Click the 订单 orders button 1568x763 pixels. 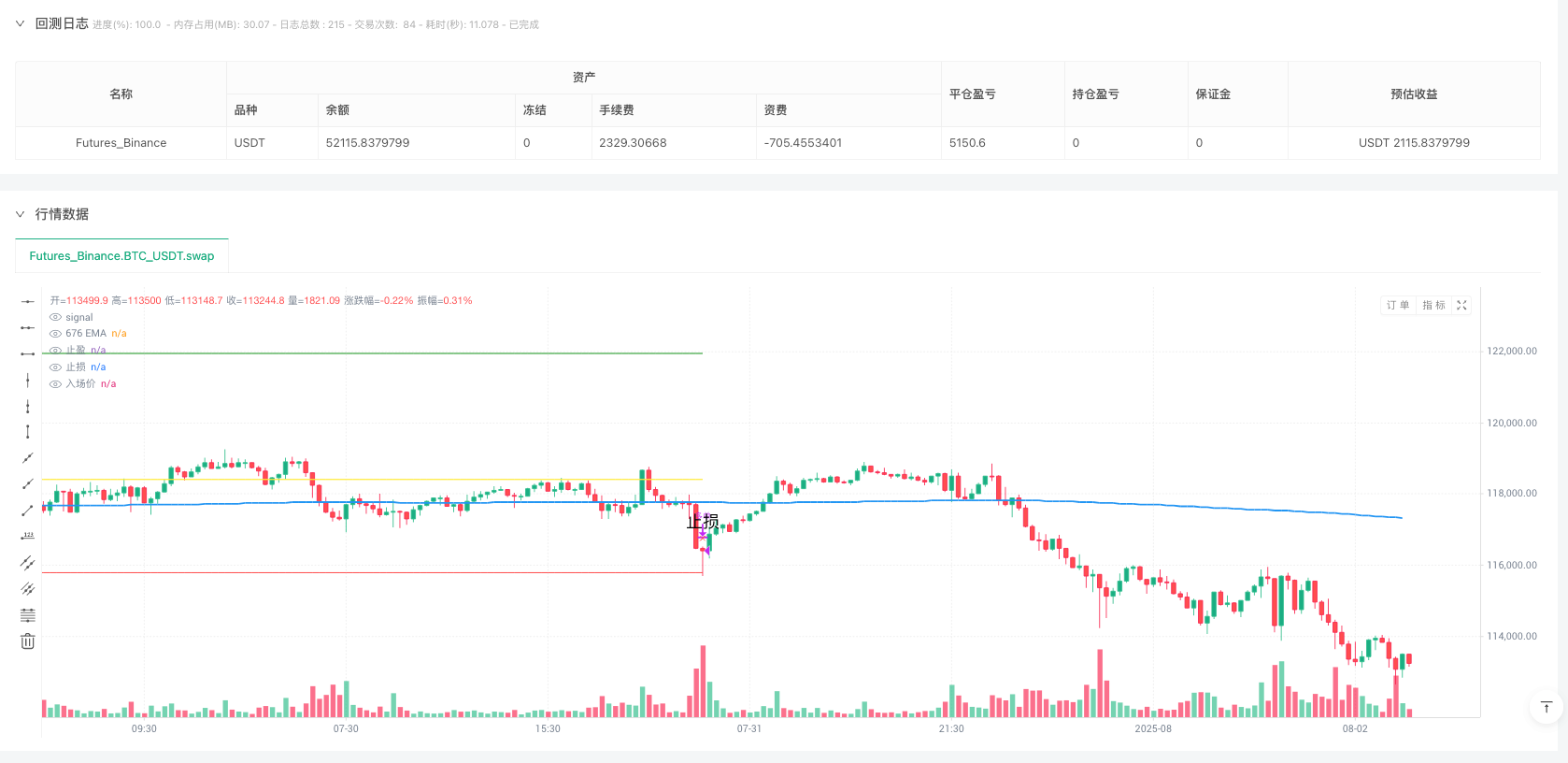pyautogui.click(x=1397, y=305)
